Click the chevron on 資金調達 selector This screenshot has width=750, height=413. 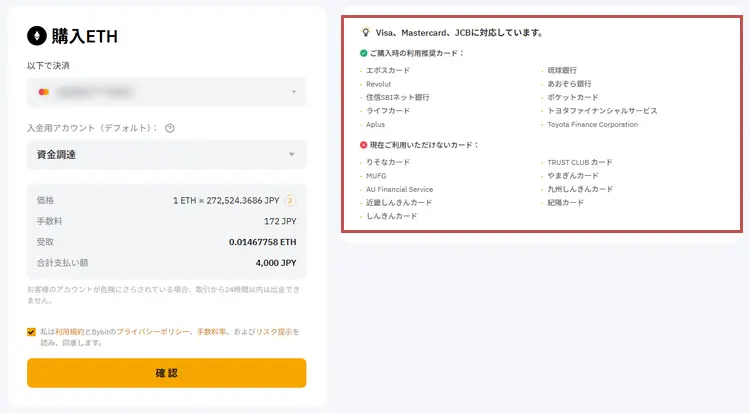pyautogui.click(x=292, y=155)
